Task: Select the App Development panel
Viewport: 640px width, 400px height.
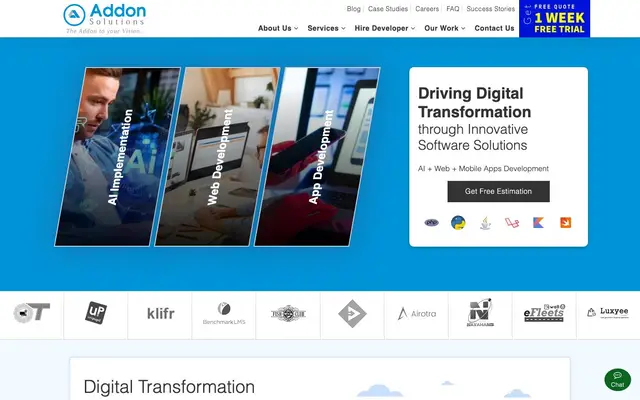Action: (x=317, y=157)
